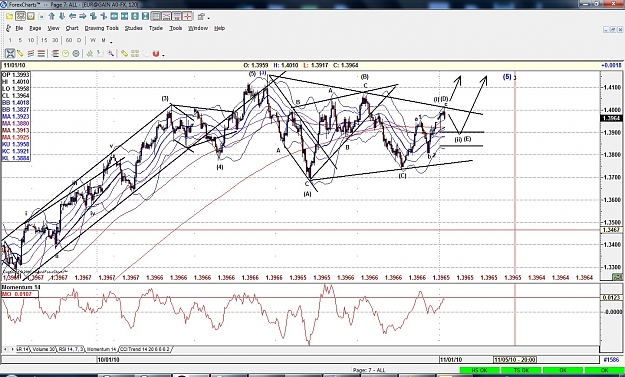Click the yellow open-folder icon in top toolbar
This screenshot has width=625, height=377.
tap(10, 17)
